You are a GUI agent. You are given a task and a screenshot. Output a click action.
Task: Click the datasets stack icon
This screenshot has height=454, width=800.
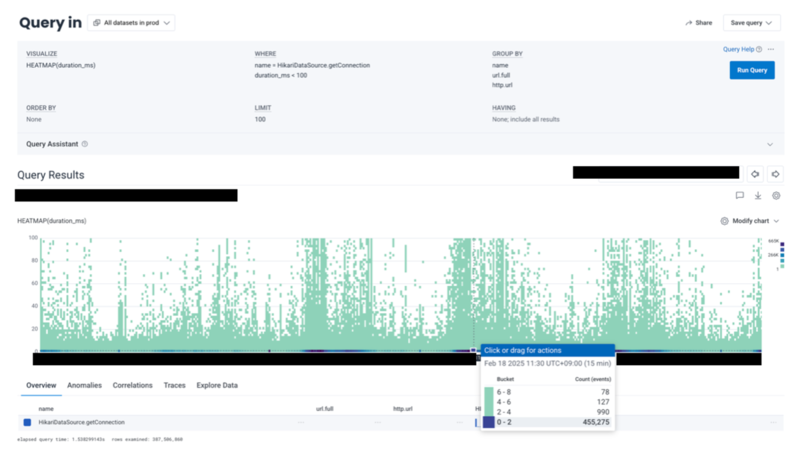click(96, 23)
